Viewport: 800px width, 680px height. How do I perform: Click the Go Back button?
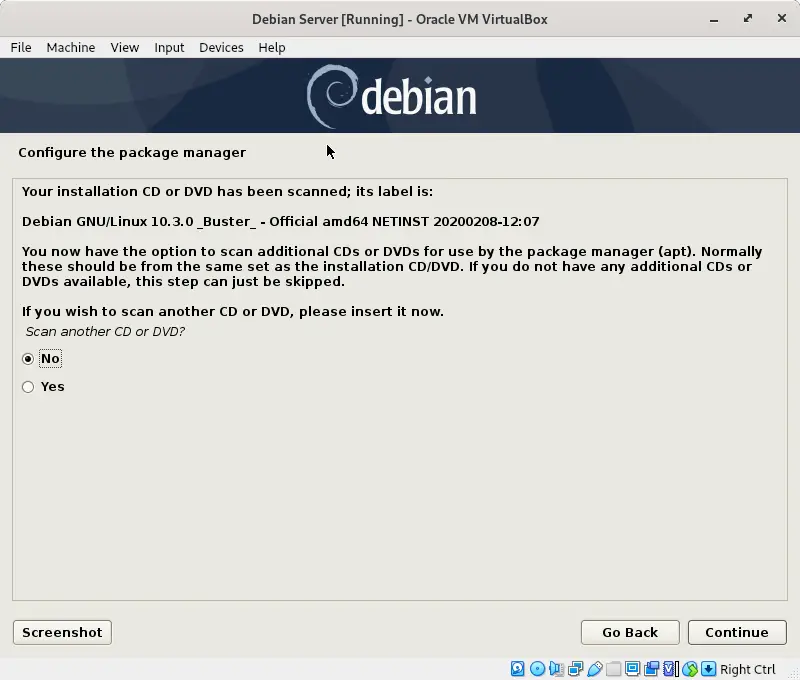630,633
